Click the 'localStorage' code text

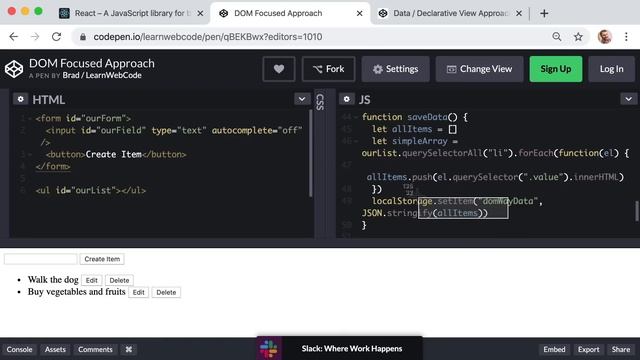[x=402, y=201]
